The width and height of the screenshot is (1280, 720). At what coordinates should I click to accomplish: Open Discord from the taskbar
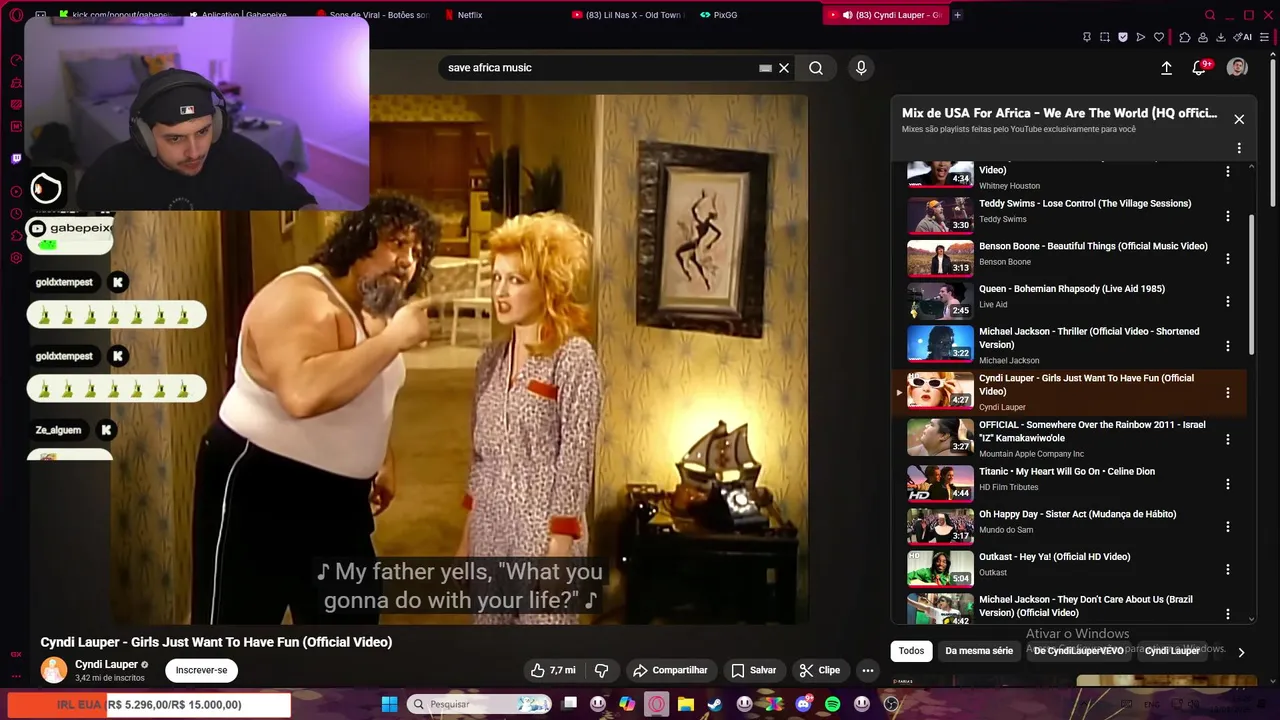coord(804,704)
